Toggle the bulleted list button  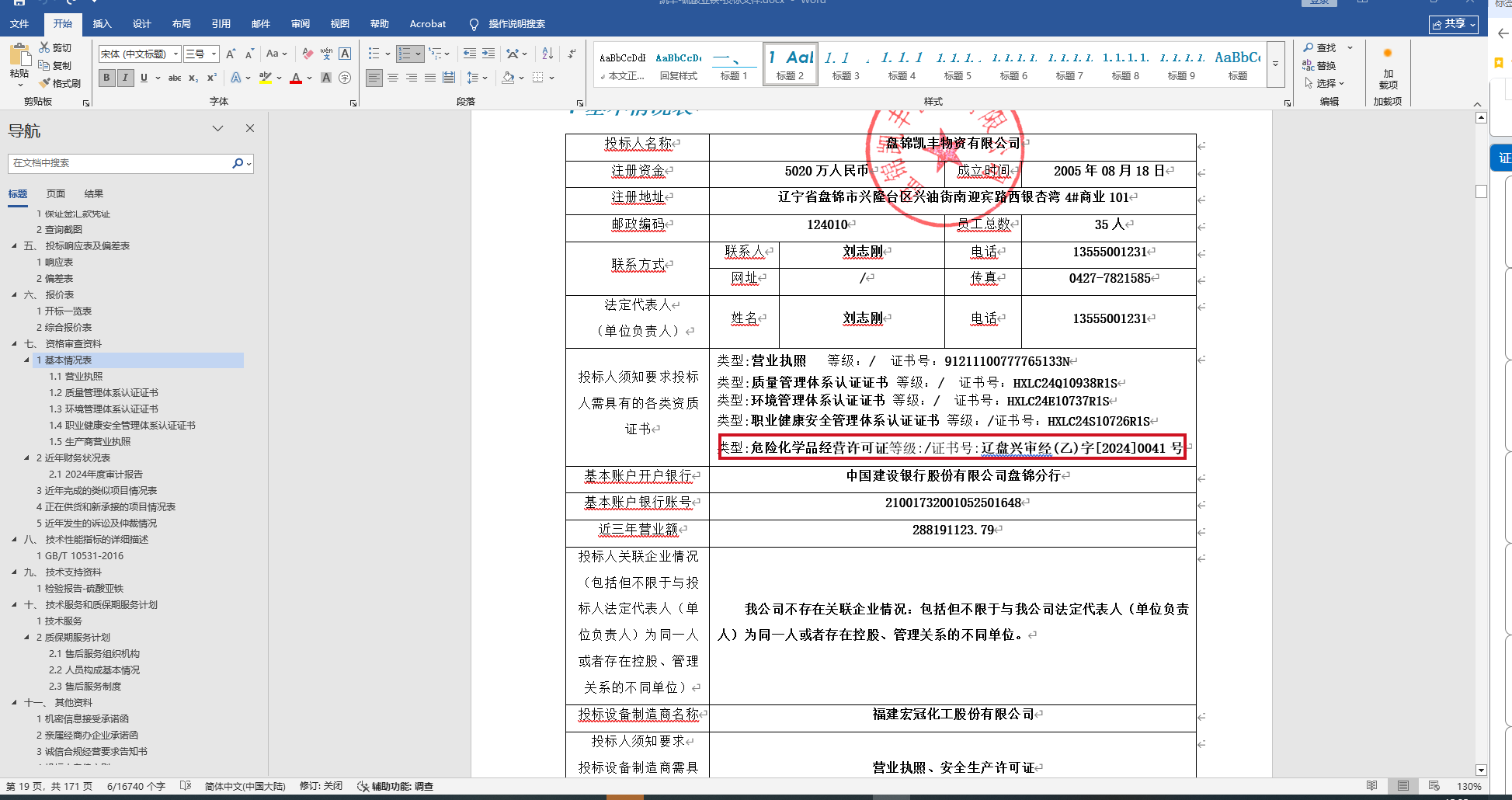(x=374, y=54)
